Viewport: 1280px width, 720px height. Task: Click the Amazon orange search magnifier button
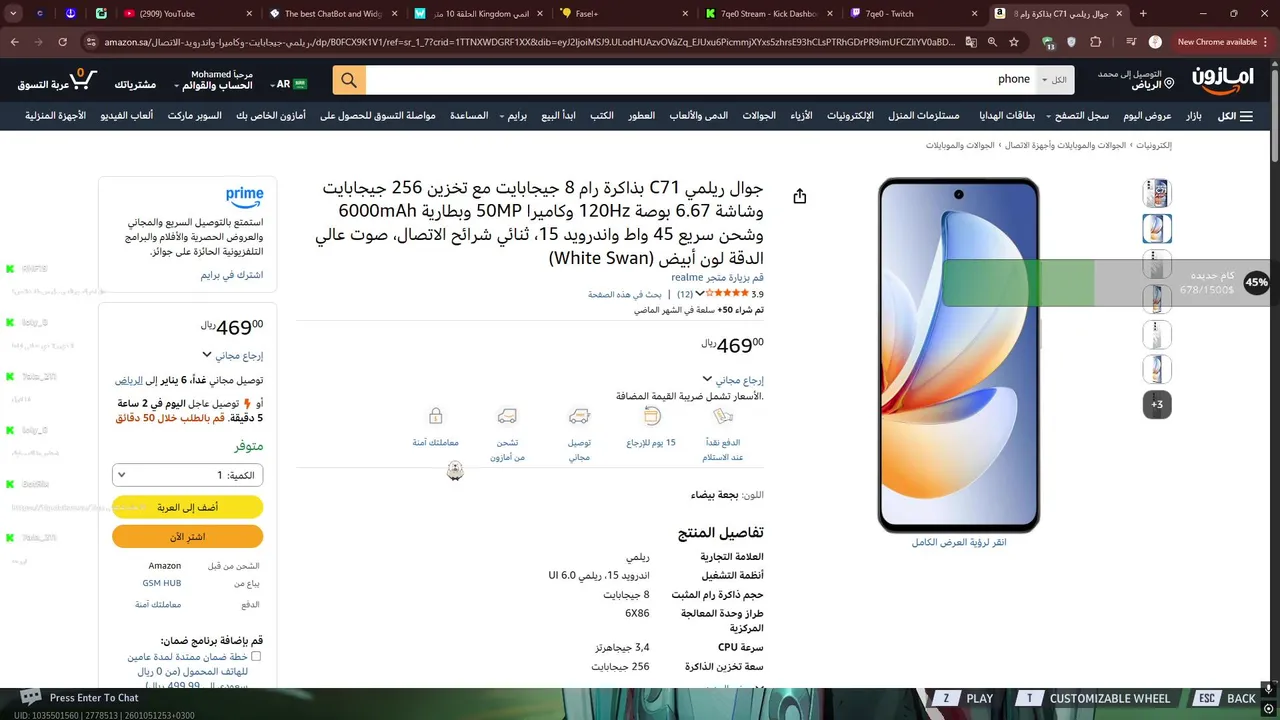pyautogui.click(x=349, y=80)
